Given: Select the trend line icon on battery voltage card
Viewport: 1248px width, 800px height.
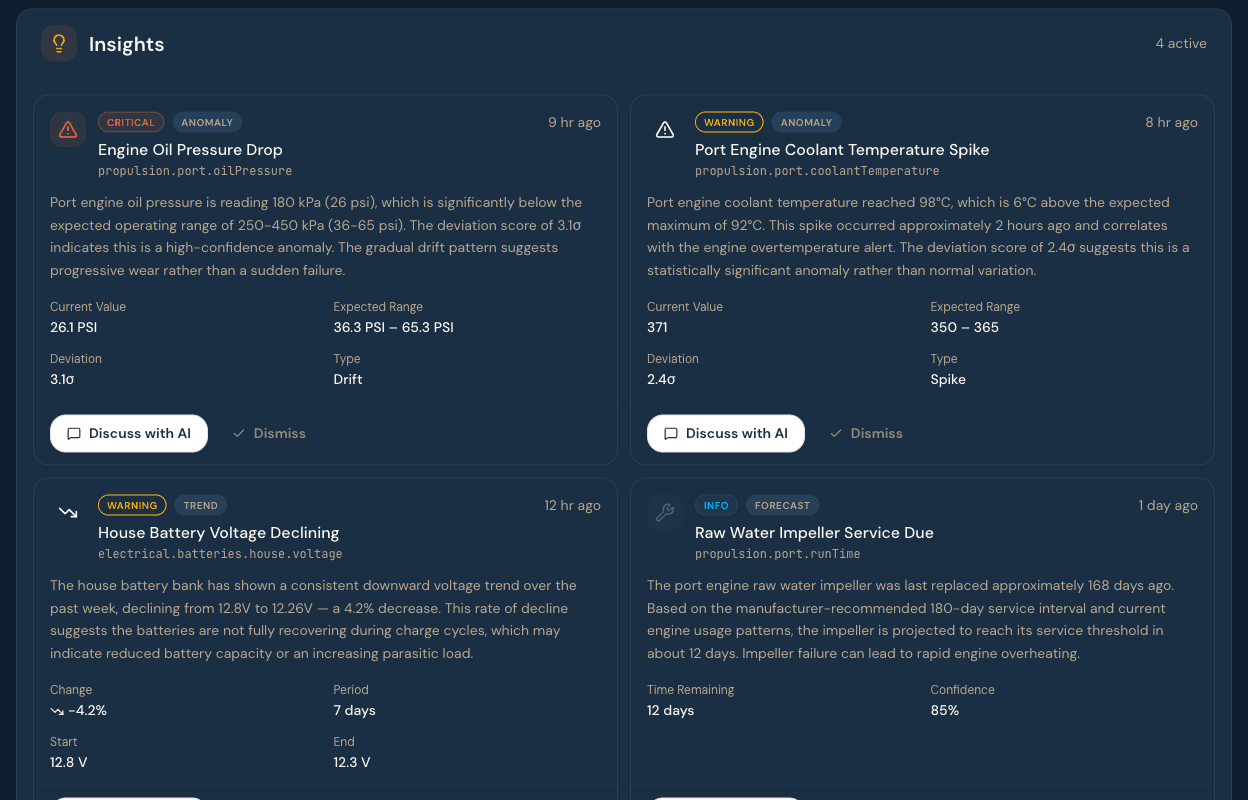Looking at the screenshot, I should [67, 512].
